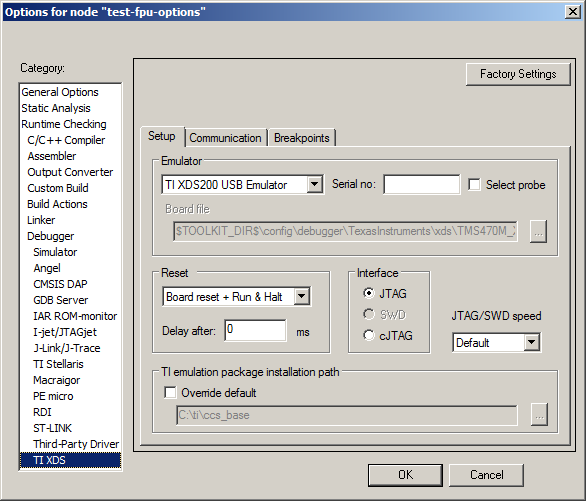
Task: Click the Board file browse button
Action: [x=538, y=232]
